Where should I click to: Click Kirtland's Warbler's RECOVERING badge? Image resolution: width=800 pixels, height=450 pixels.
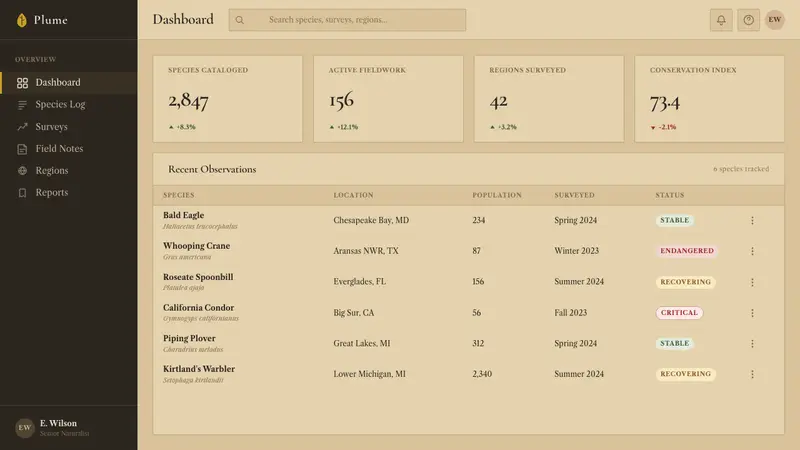click(685, 374)
